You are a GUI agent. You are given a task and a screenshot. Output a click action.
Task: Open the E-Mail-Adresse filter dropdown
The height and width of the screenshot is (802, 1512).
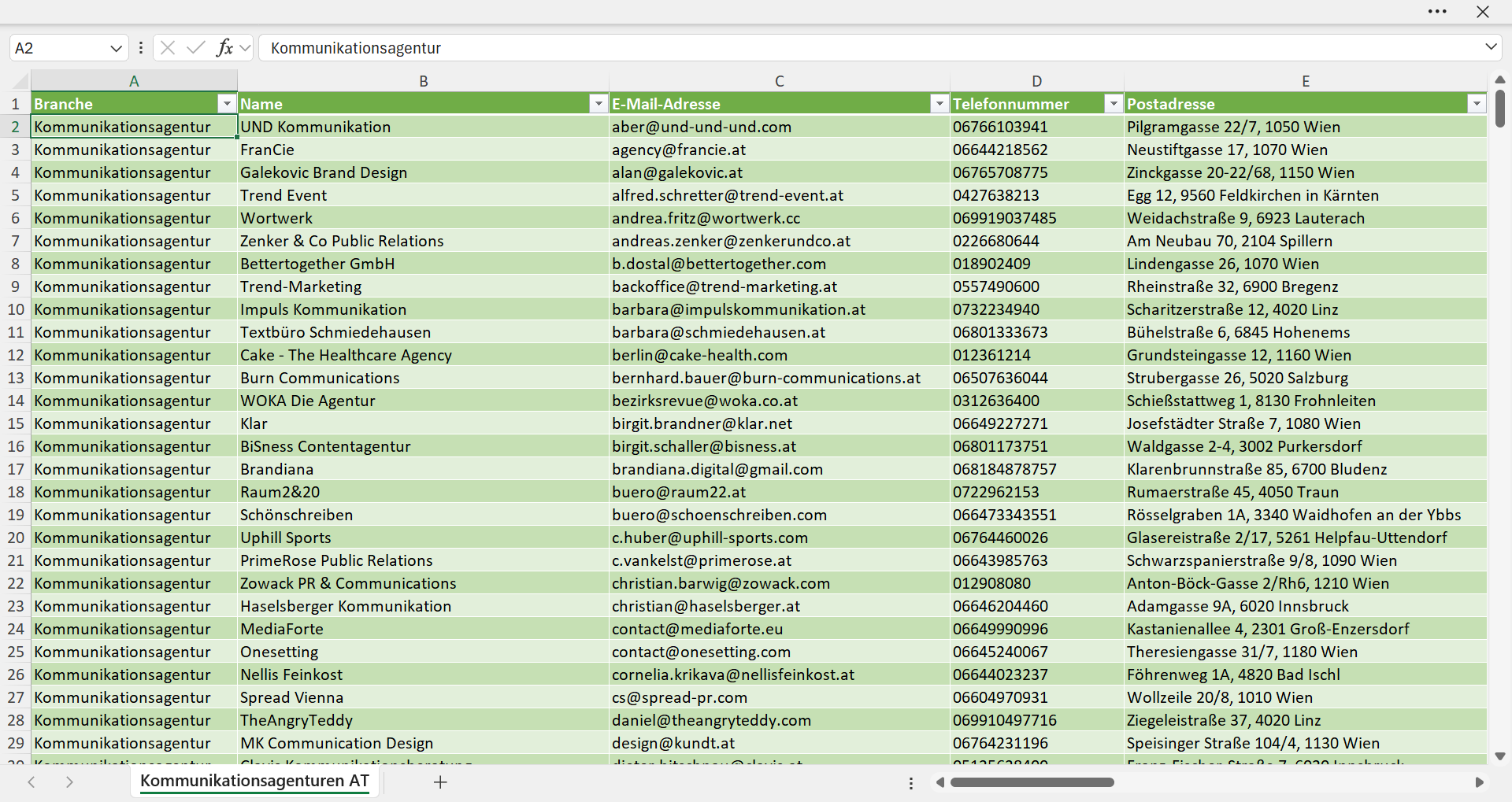tap(939, 104)
